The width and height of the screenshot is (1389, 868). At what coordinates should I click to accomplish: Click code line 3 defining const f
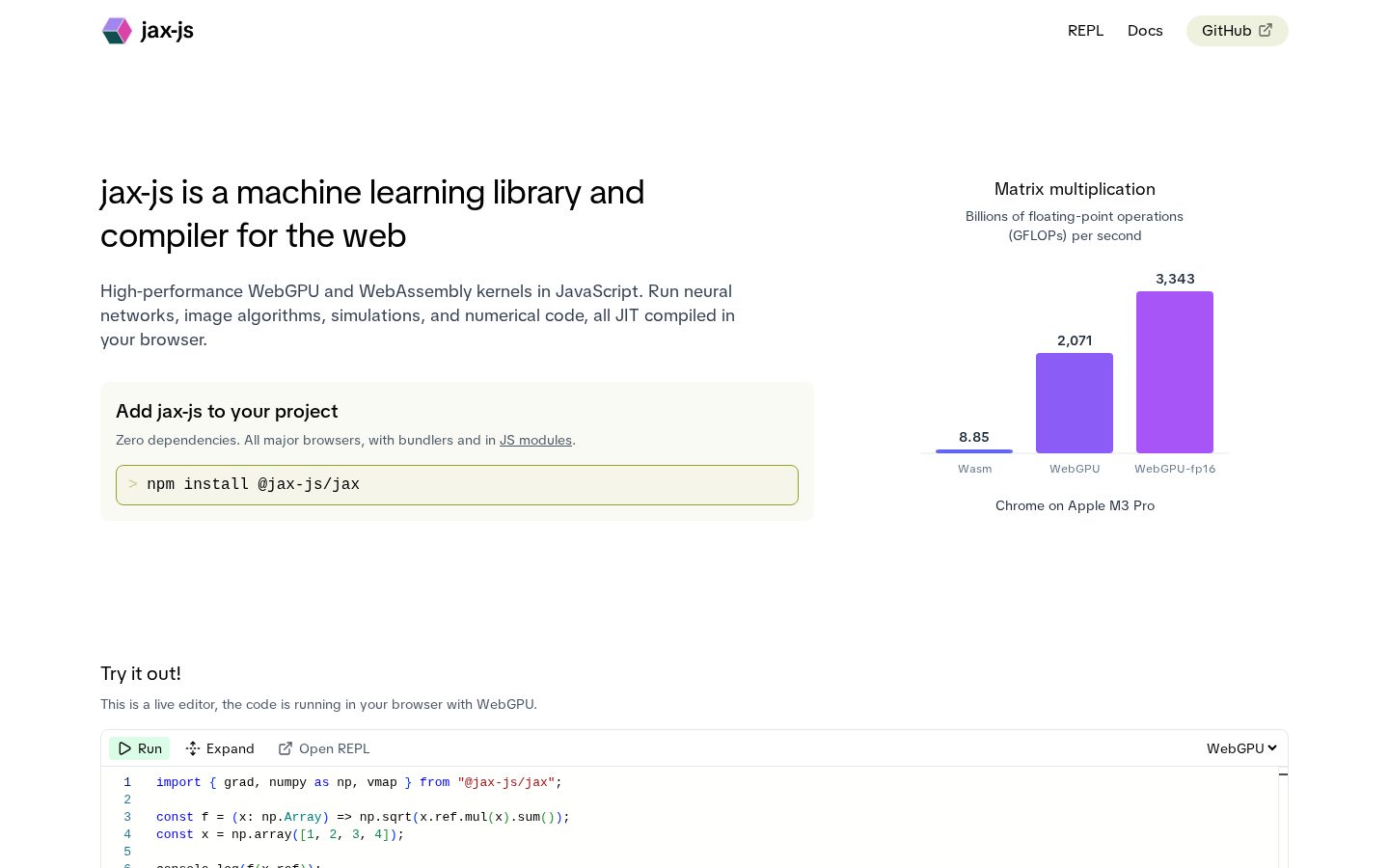tap(363, 817)
